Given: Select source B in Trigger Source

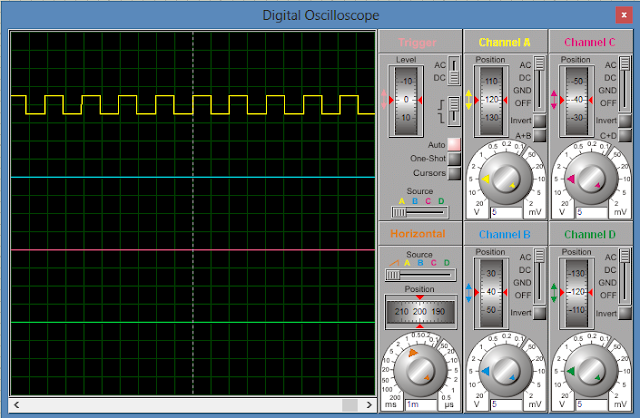Looking at the screenshot, I should click(415, 201).
